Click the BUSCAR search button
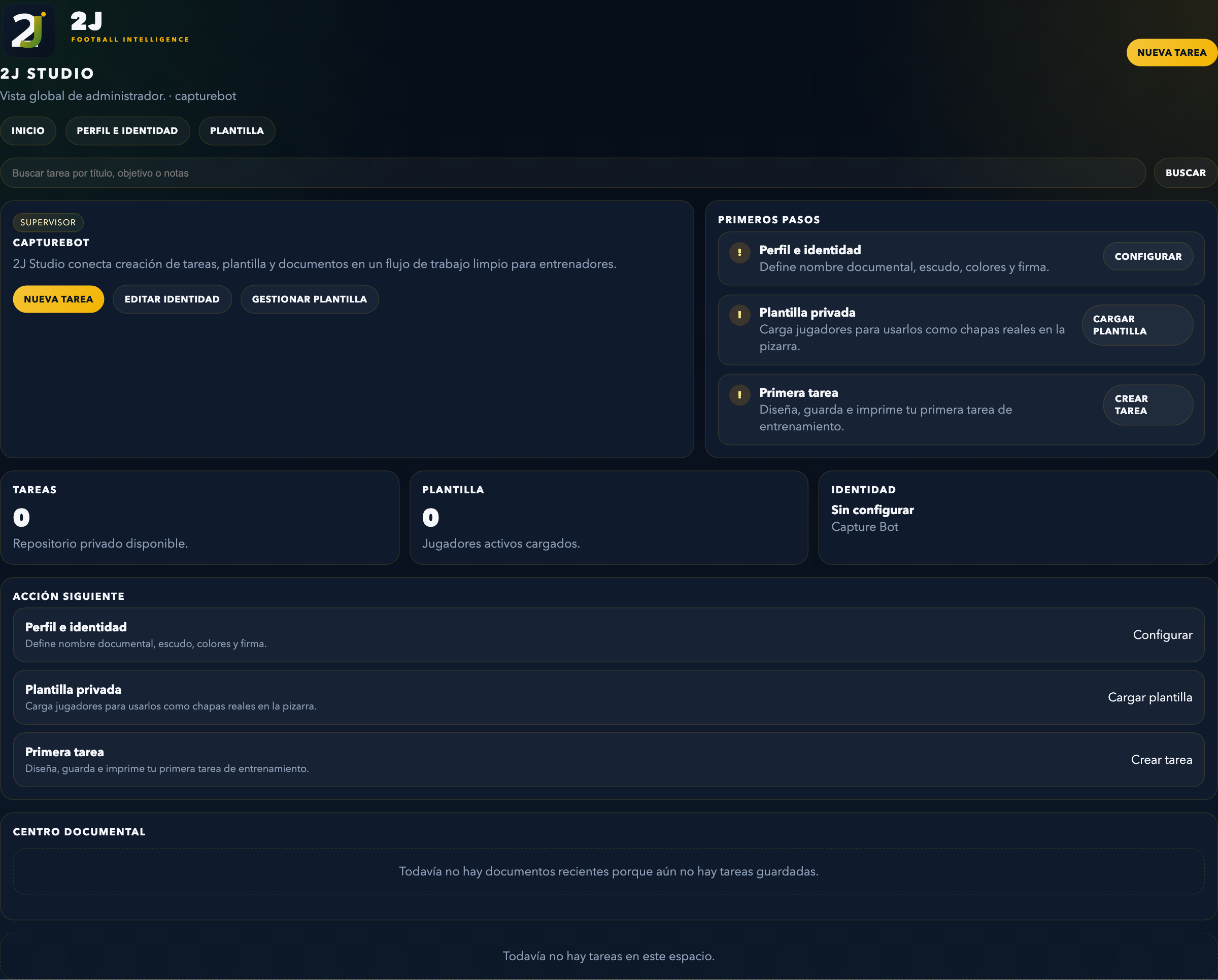This screenshot has height=980, width=1218. click(x=1185, y=172)
